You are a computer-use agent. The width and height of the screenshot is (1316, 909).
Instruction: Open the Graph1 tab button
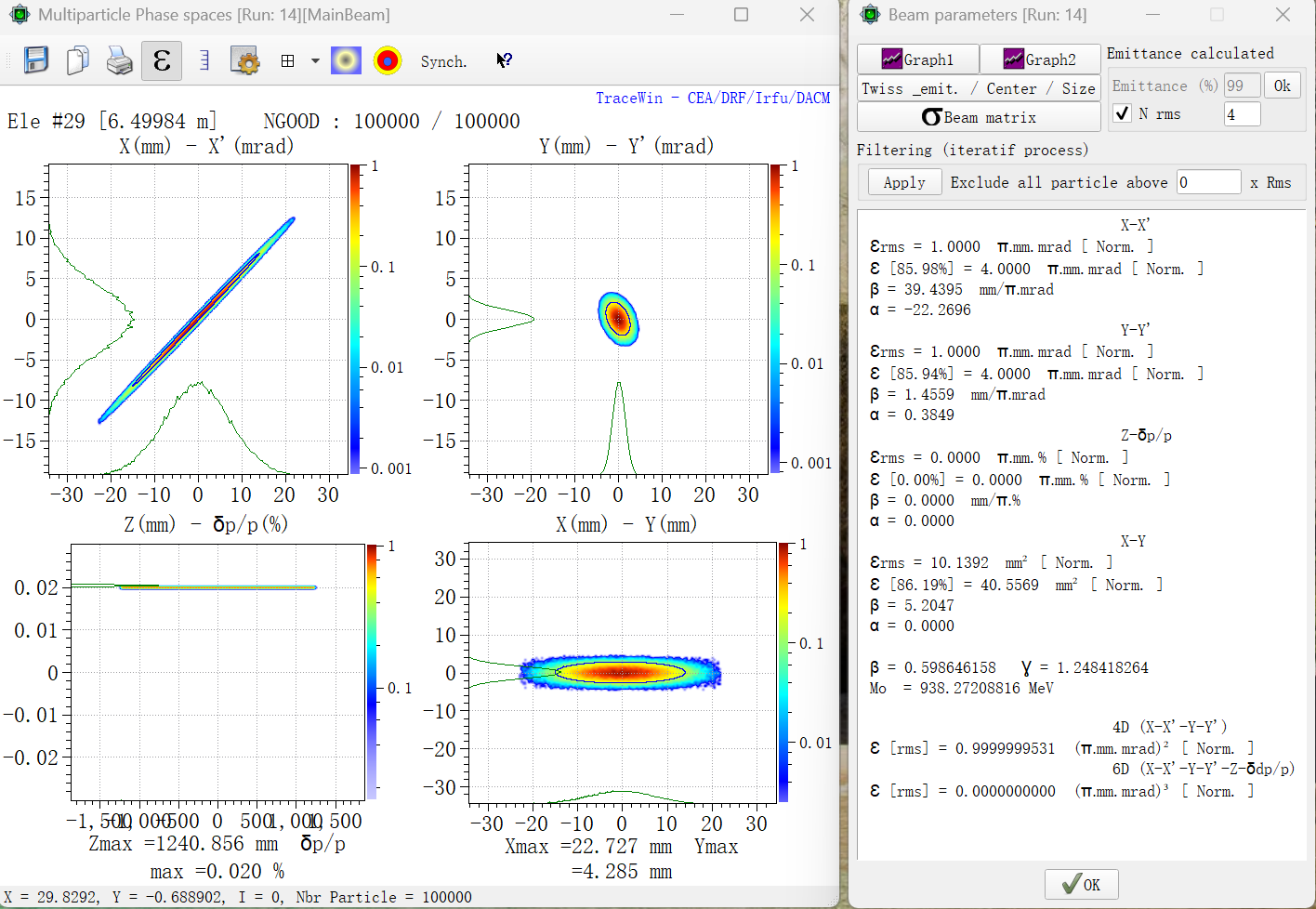tap(917, 59)
